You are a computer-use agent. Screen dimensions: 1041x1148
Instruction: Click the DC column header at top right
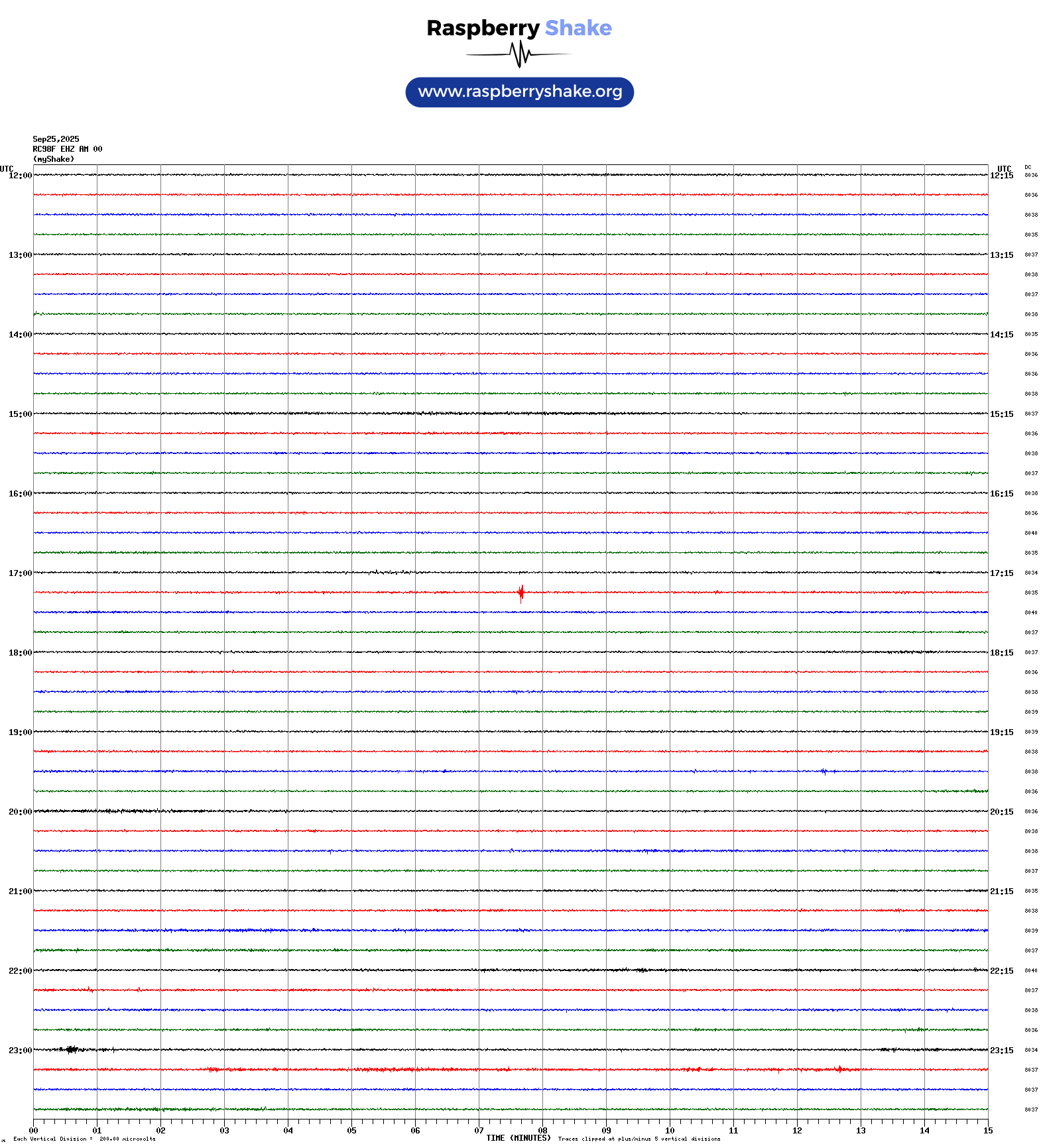1028,167
